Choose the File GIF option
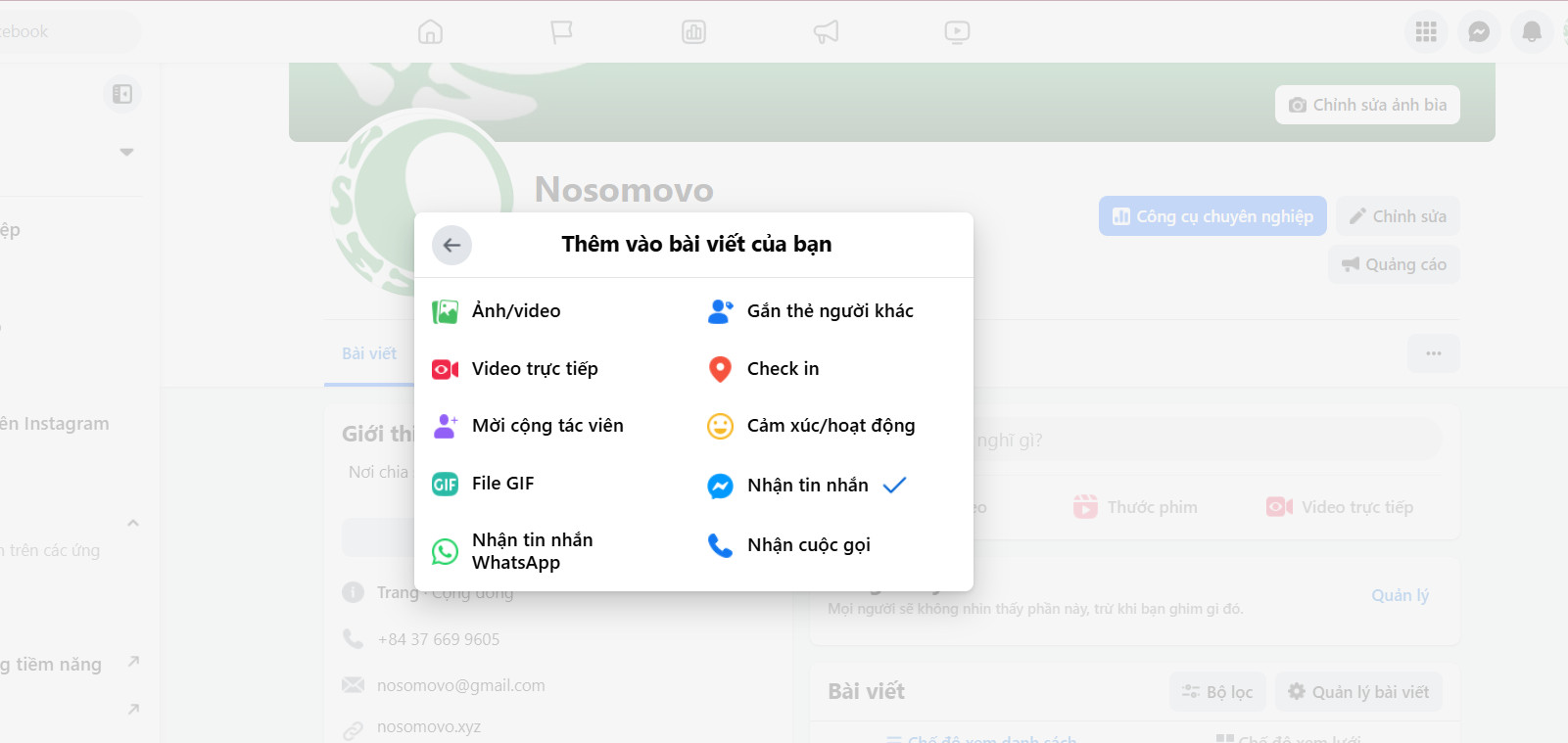This screenshot has width=1568, height=743. pyautogui.click(x=484, y=484)
